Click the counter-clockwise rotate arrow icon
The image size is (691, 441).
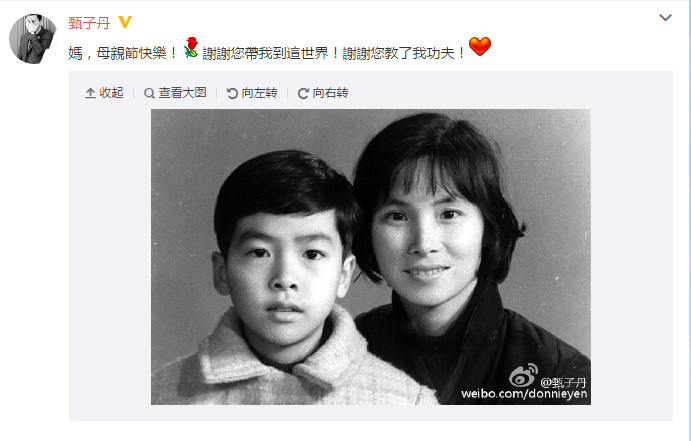point(232,93)
